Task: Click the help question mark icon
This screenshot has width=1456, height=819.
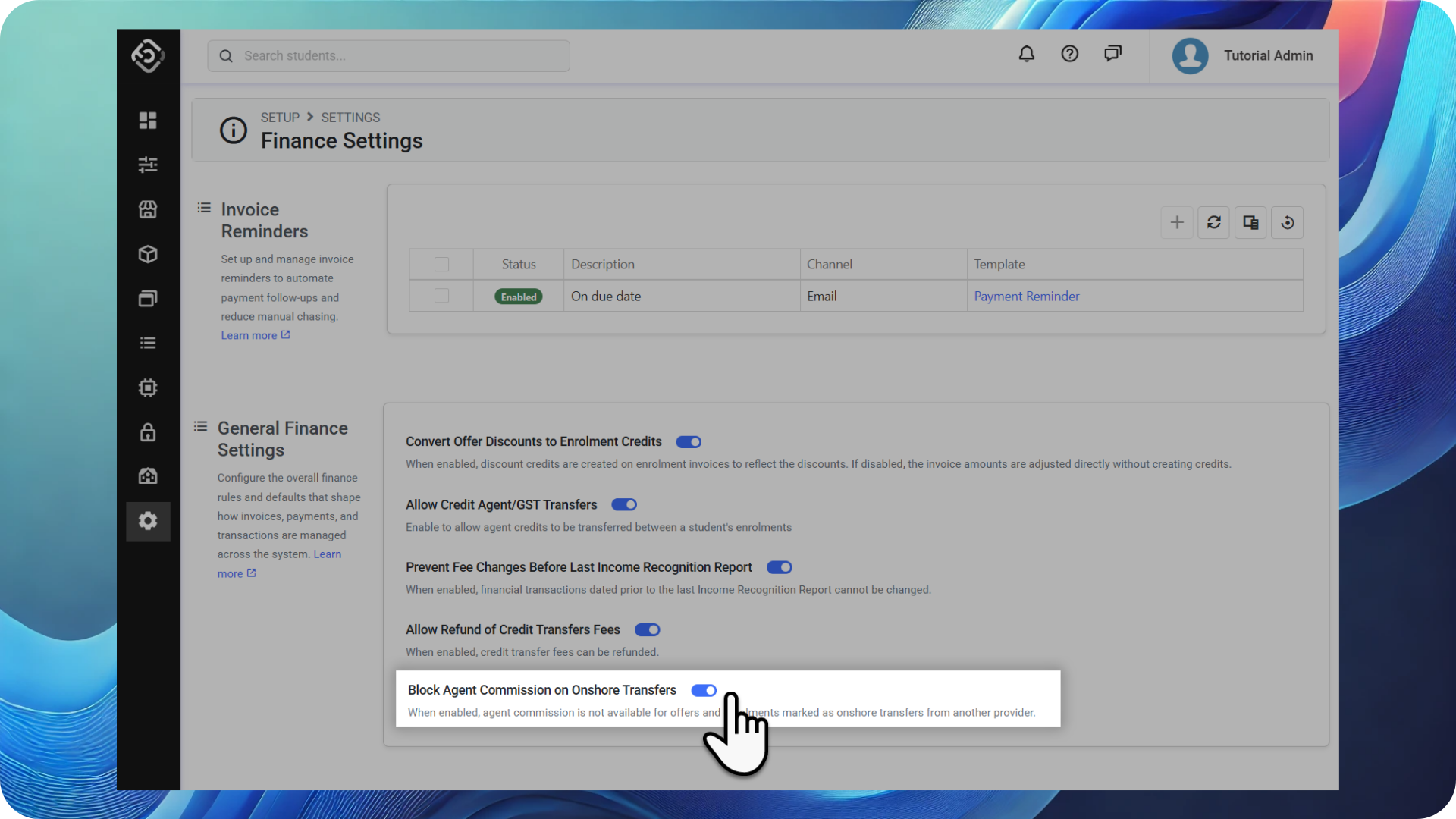Action: pos(1069,54)
